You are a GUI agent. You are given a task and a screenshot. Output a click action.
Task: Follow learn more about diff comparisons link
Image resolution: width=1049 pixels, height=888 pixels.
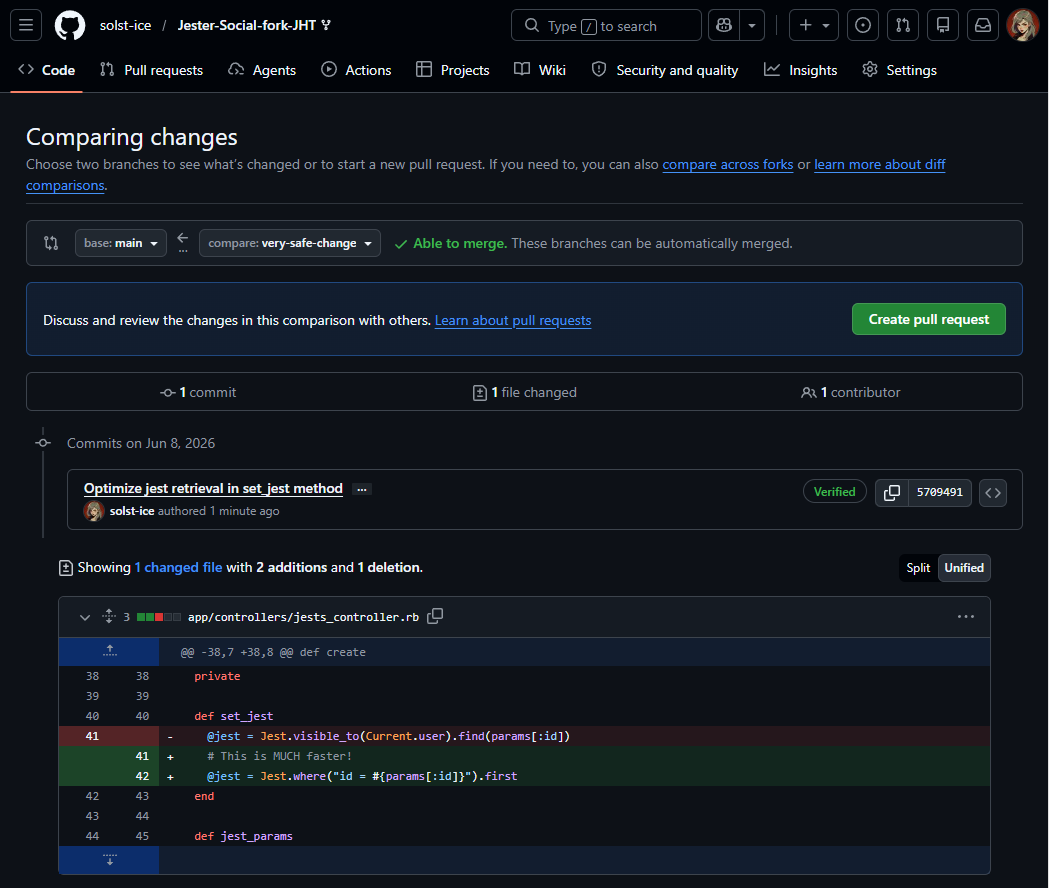(x=879, y=165)
